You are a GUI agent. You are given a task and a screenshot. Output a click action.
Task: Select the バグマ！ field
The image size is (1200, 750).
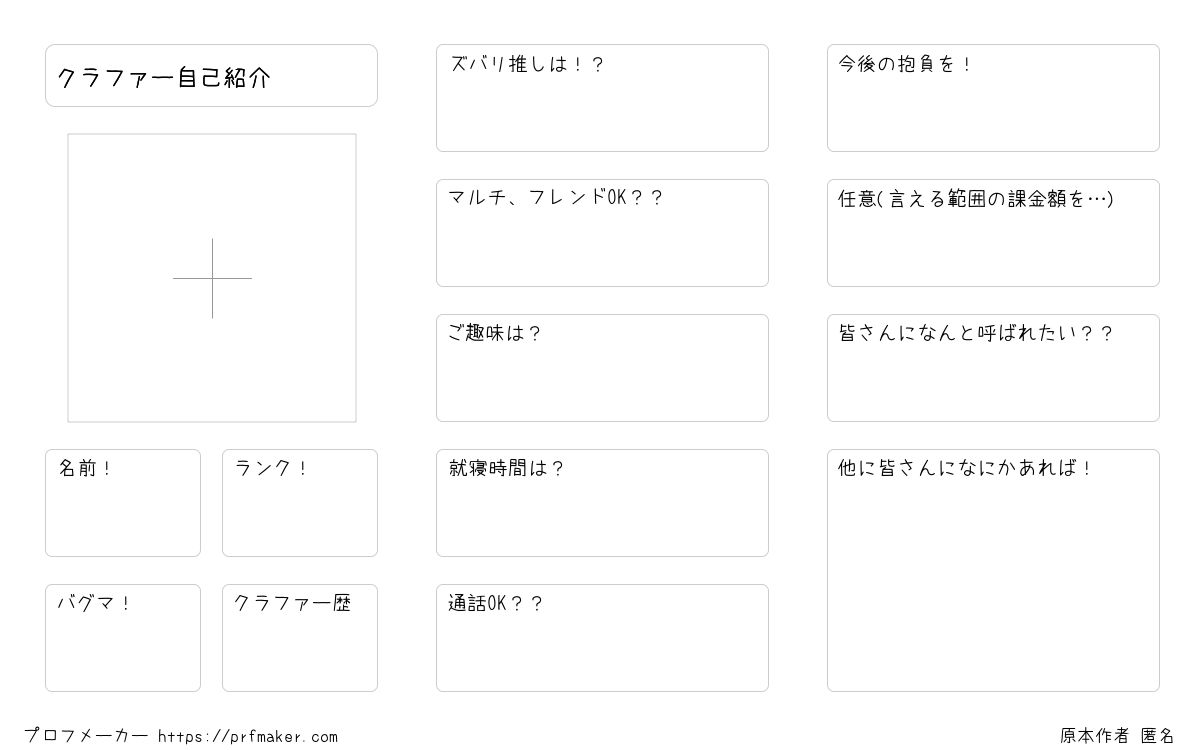tap(123, 638)
